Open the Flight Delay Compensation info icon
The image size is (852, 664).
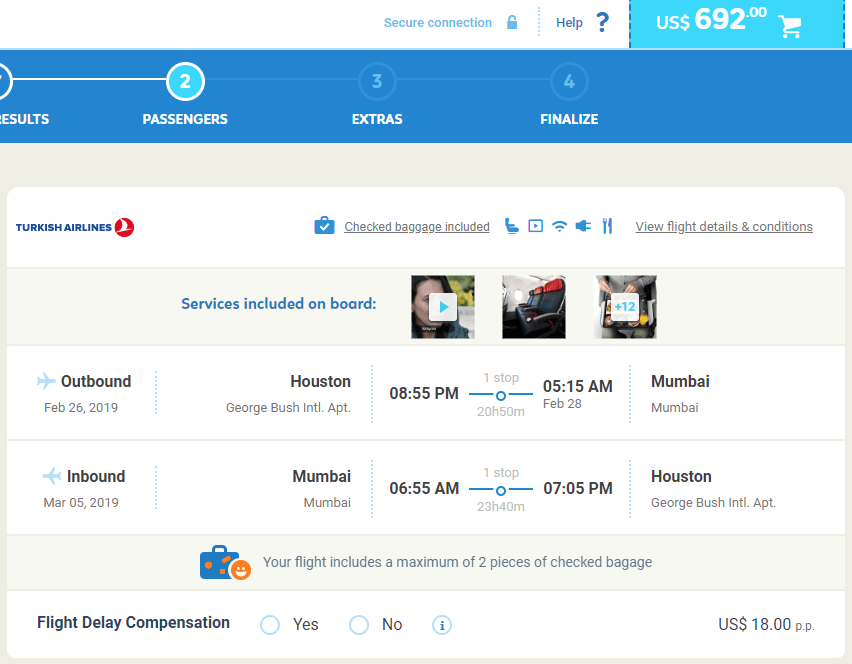[x=441, y=624]
